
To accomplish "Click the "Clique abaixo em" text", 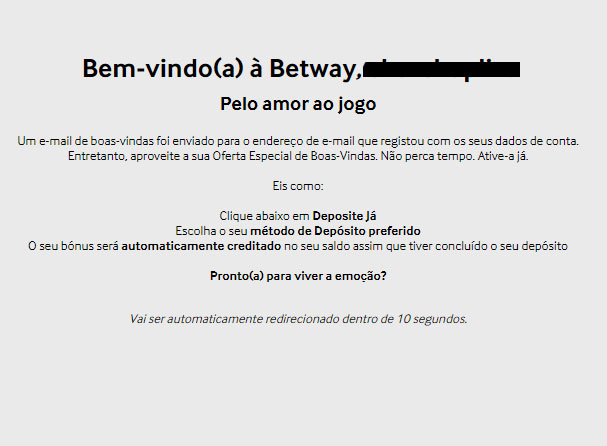I will pos(264,216).
